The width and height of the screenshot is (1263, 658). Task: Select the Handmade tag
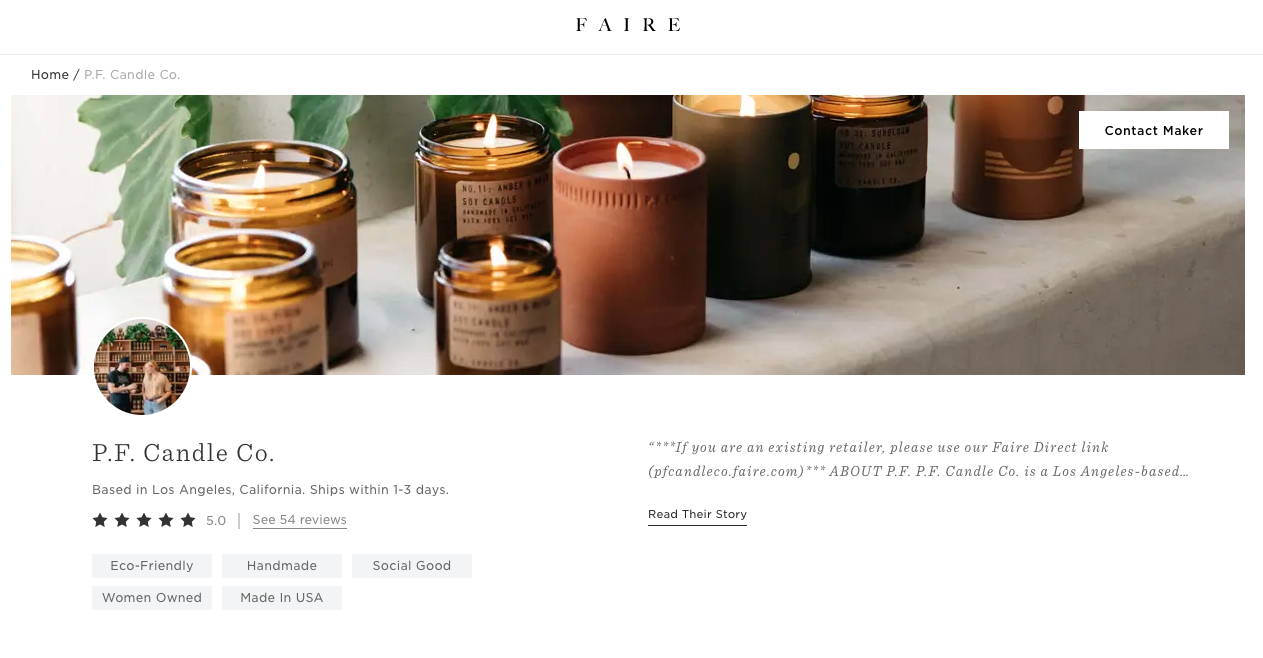click(x=282, y=566)
